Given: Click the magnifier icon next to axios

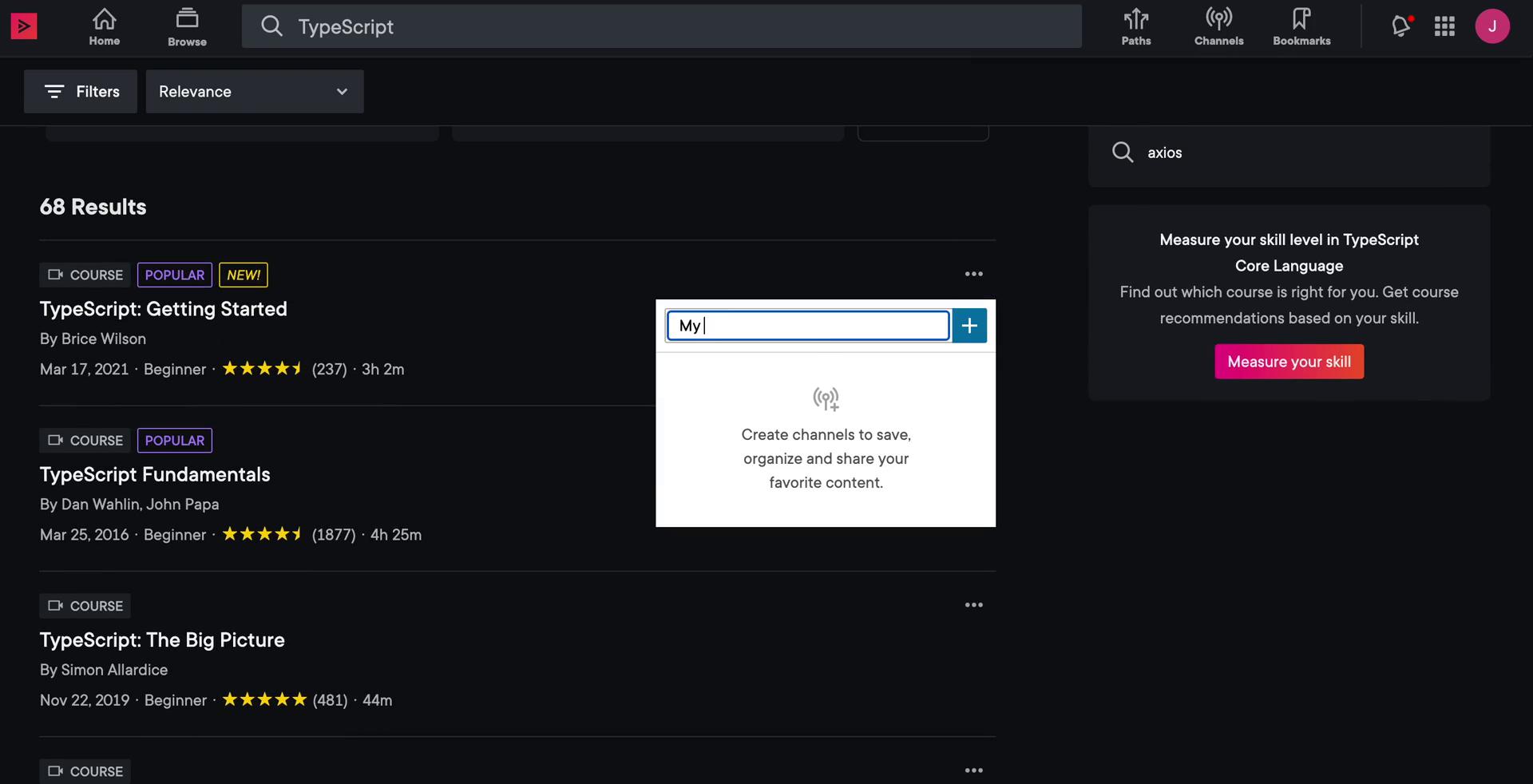Looking at the screenshot, I should click(x=1123, y=152).
